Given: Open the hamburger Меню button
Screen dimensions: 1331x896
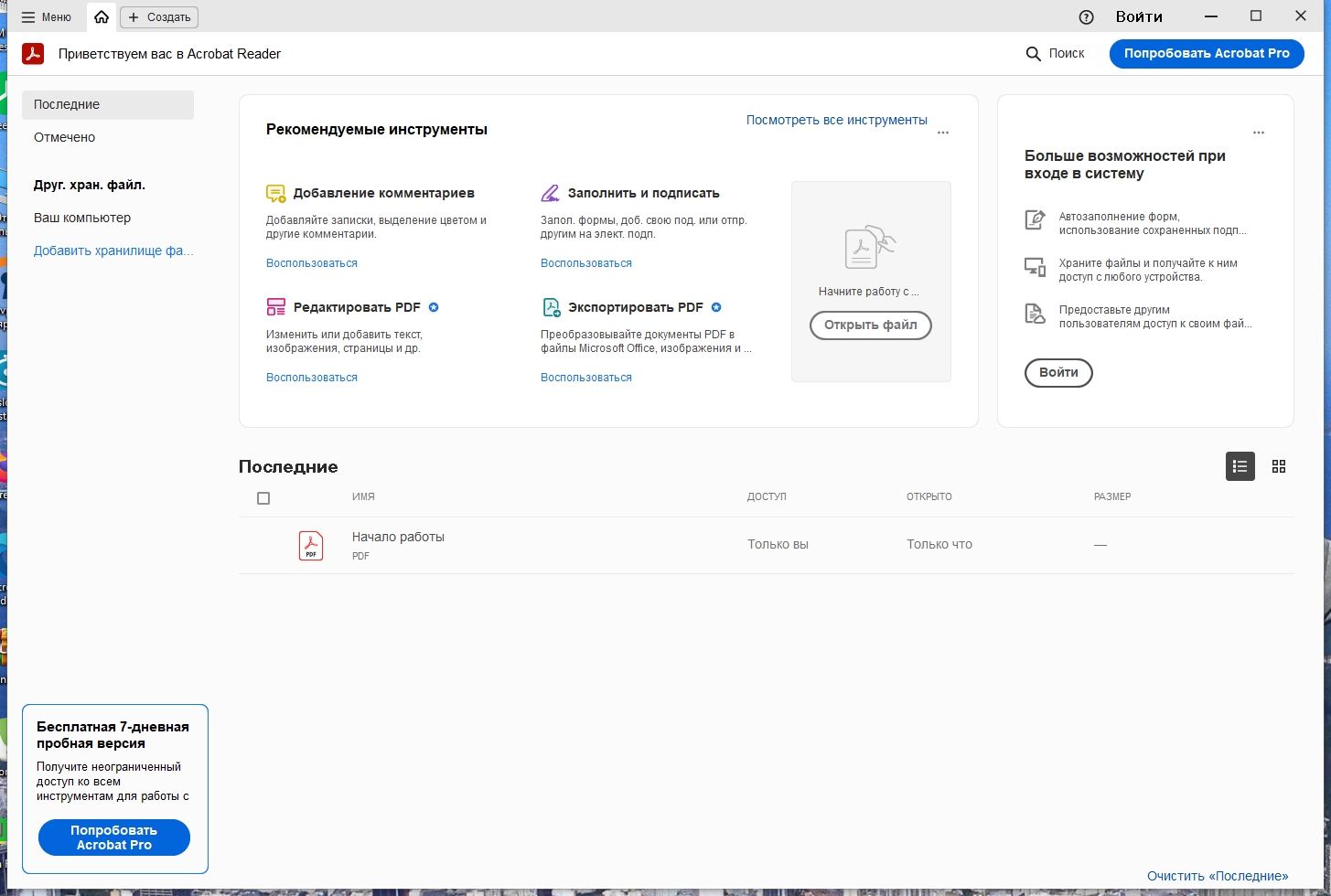Looking at the screenshot, I should tap(46, 16).
